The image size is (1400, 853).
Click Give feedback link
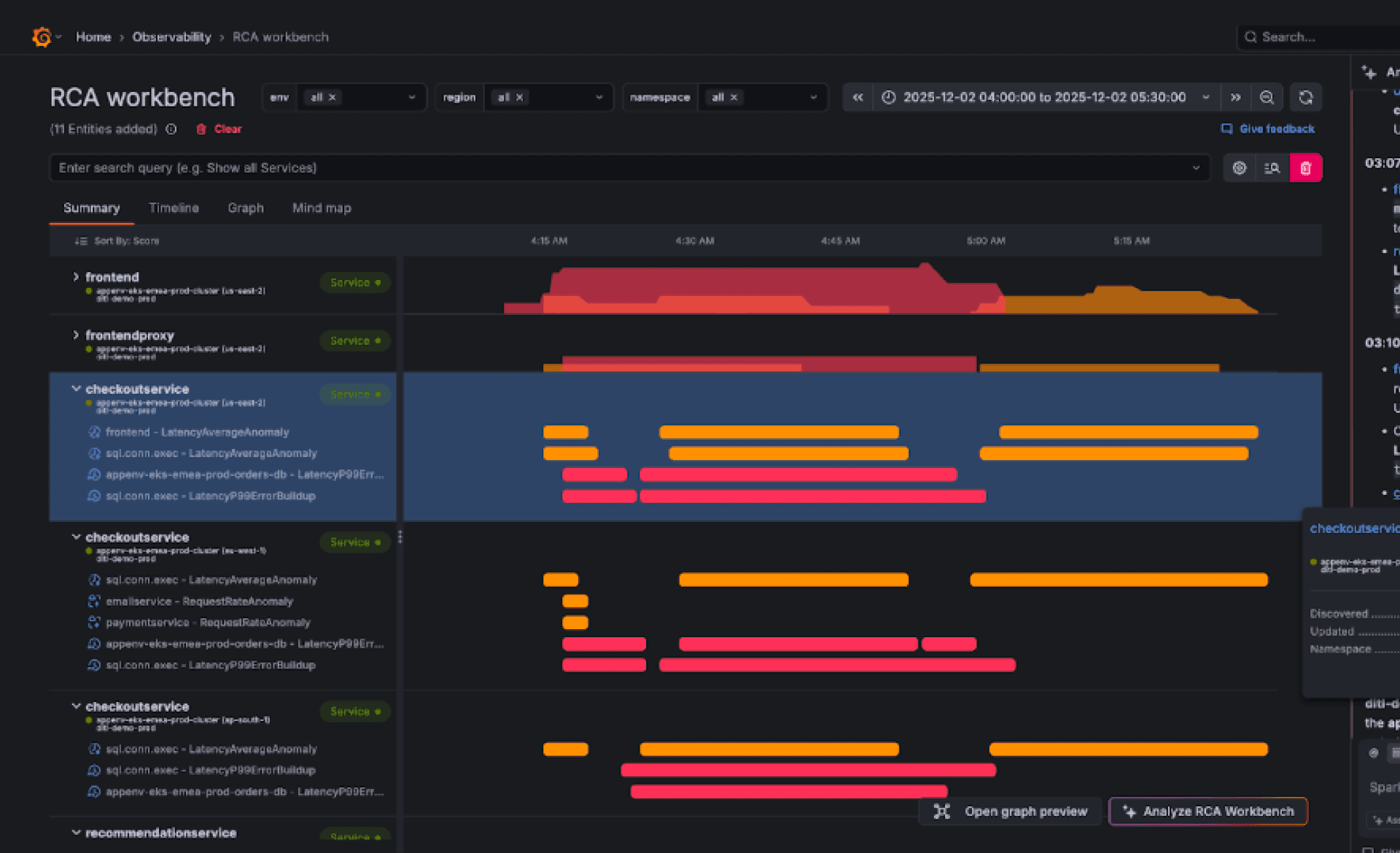pyautogui.click(x=1268, y=128)
